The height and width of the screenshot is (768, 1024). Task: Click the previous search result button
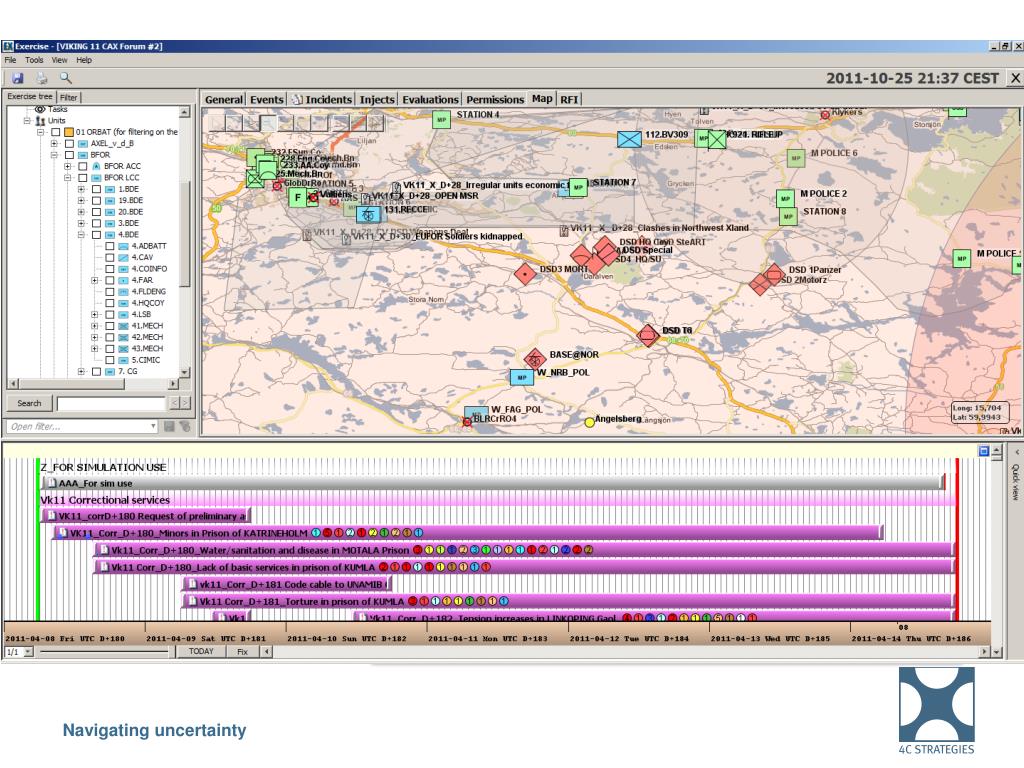click(174, 404)
